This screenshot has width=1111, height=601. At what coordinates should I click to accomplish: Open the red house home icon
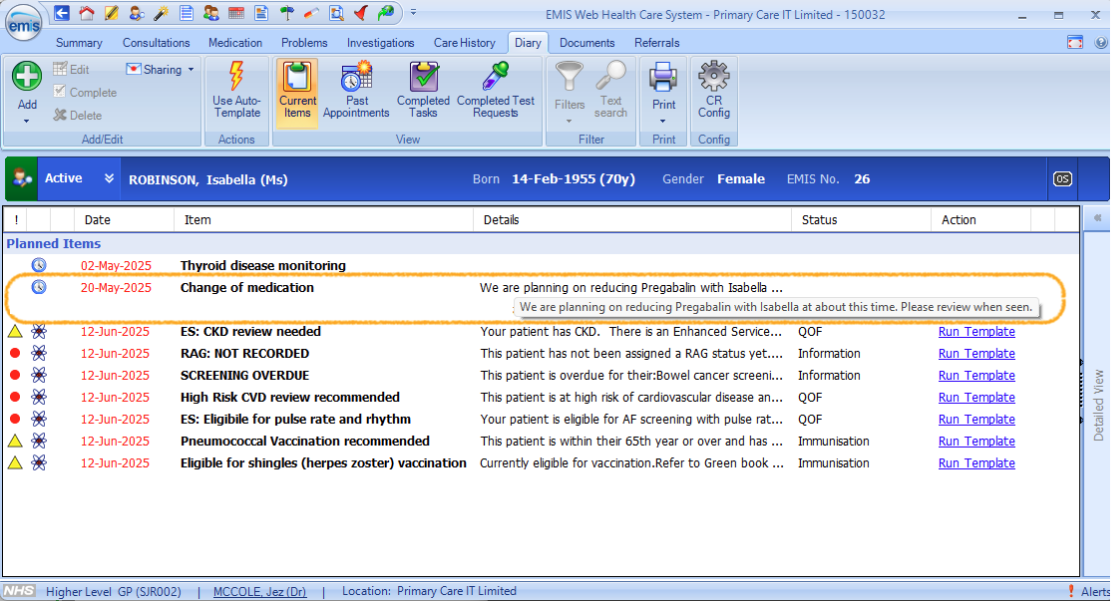(86, 13)
